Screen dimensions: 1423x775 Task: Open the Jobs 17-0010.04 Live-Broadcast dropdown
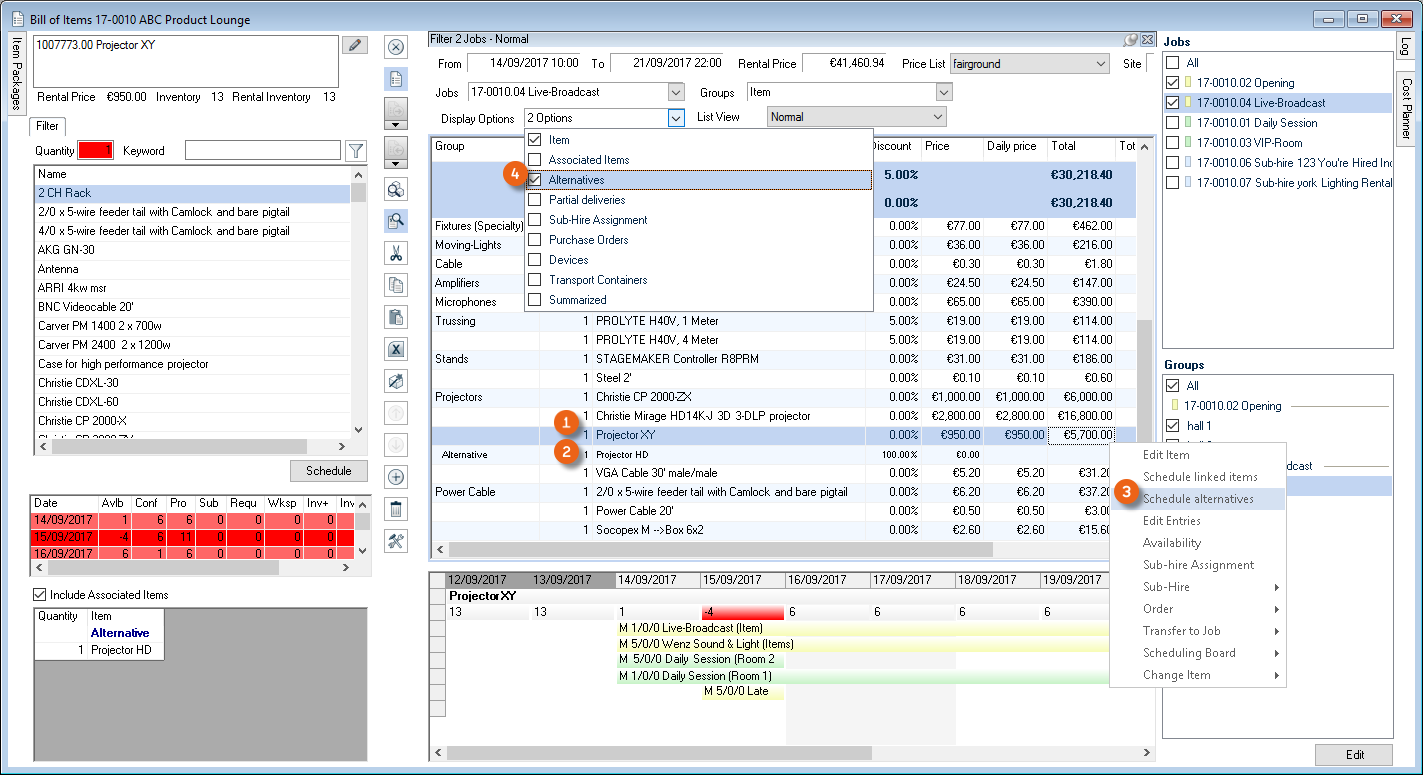coord(675,92)
